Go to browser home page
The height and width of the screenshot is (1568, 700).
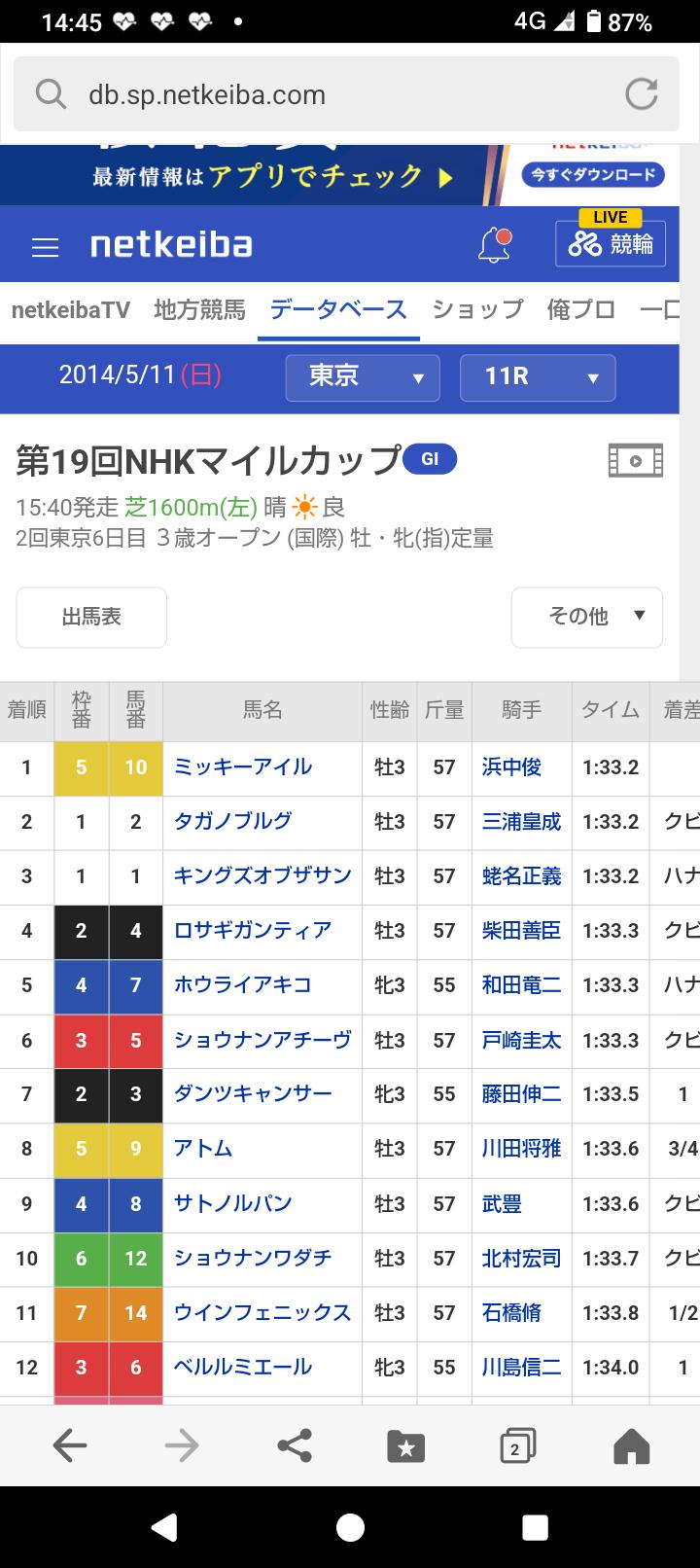631,1446
